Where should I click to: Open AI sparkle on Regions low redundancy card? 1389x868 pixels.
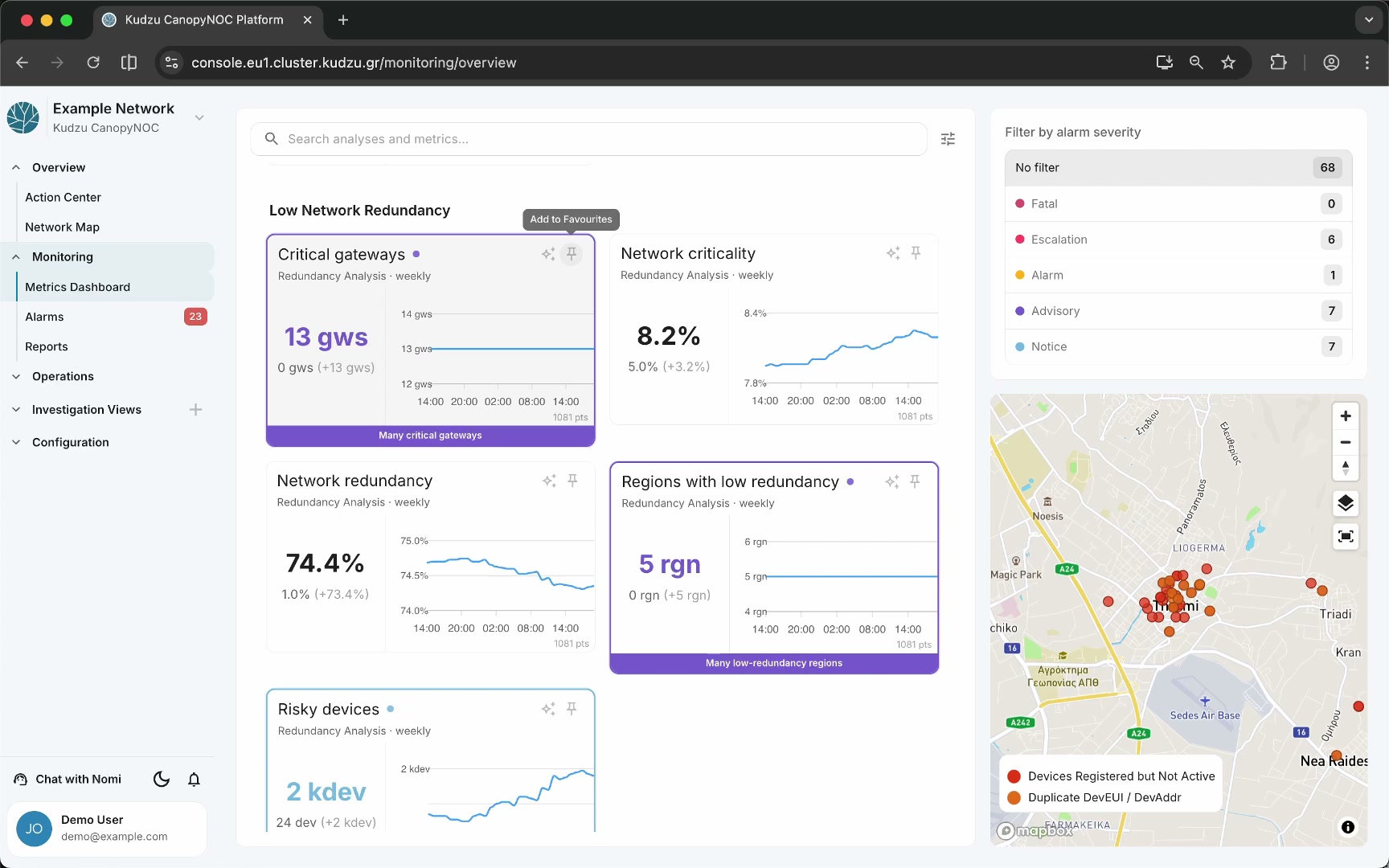click(x=892, y=481)
